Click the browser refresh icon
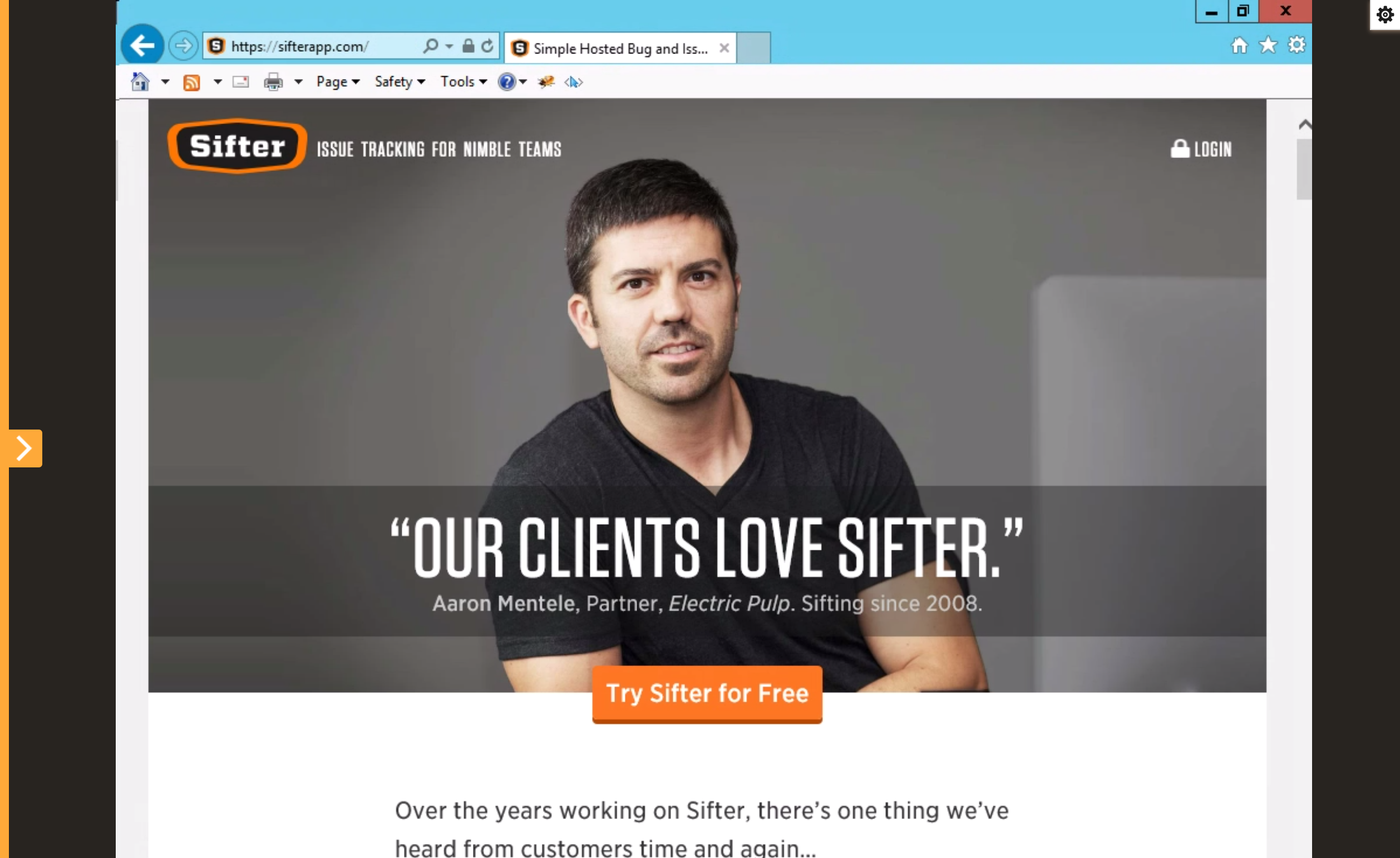 pyautogui.click(x=487, y=47)
